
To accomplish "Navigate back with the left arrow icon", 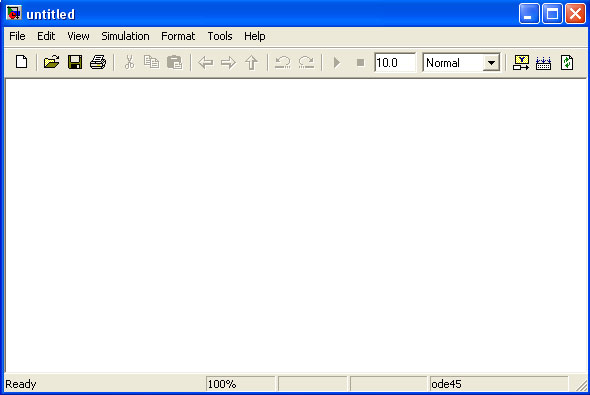I will click(206, 62).
